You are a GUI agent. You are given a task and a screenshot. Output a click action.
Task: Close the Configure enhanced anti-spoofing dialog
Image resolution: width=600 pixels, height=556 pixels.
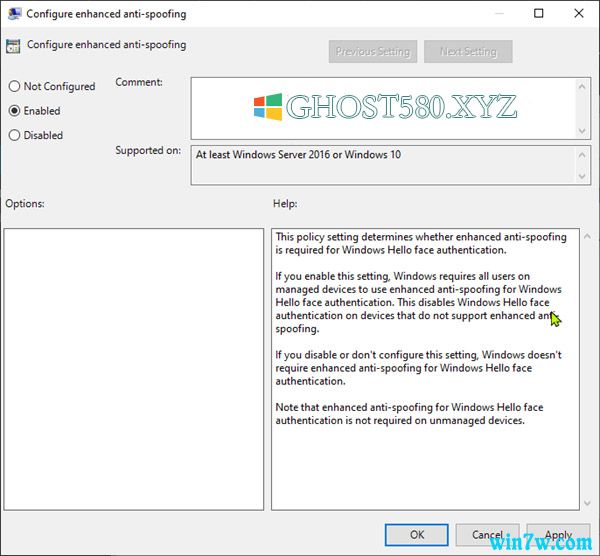579,13
